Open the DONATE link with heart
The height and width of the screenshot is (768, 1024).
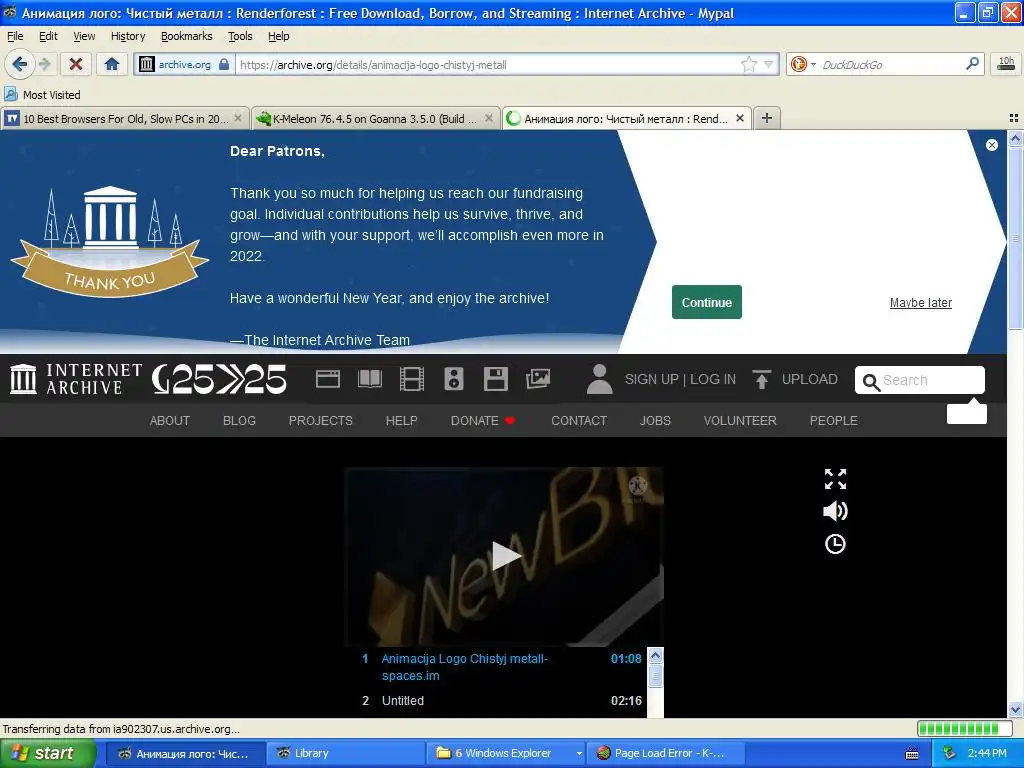483,421
